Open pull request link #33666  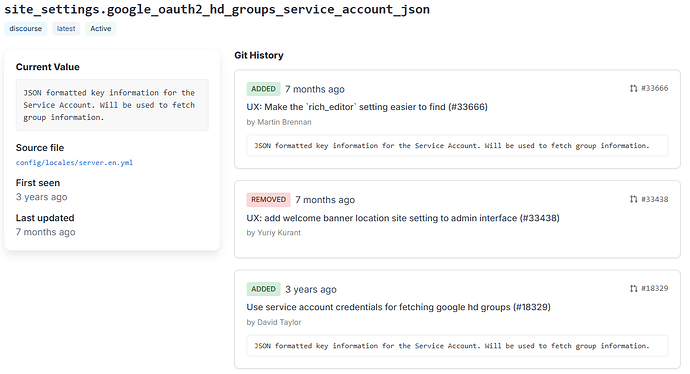click(654, 88)
